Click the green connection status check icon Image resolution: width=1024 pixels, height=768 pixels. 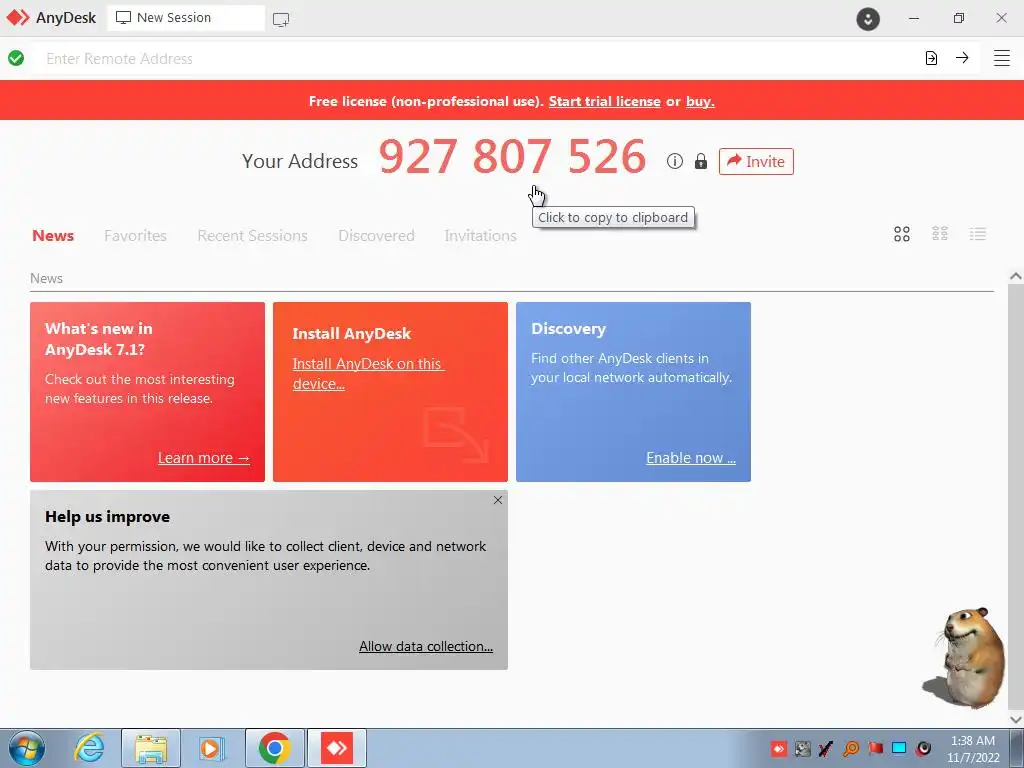tap(16, 58)
